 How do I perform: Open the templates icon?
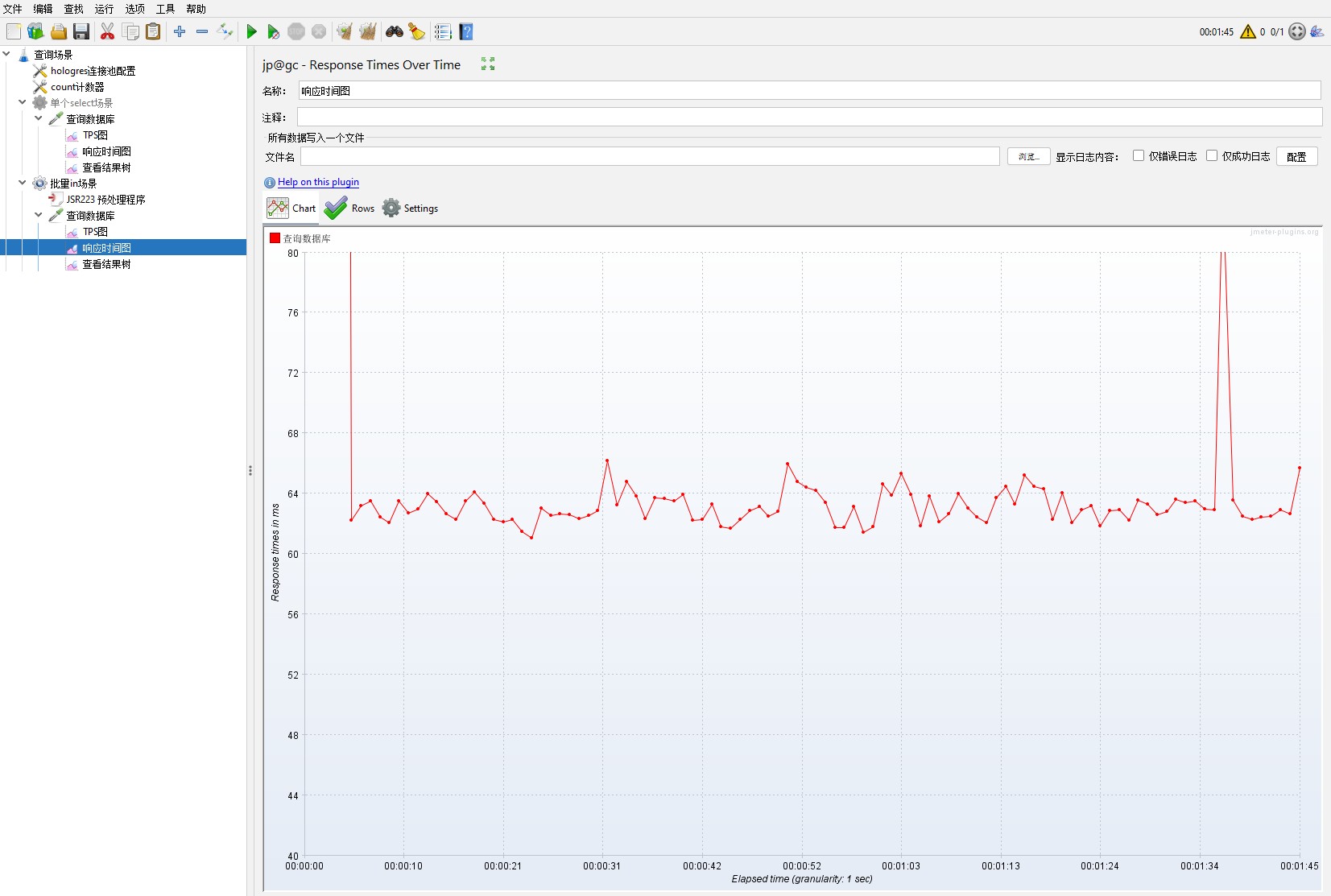coord(35,31)
